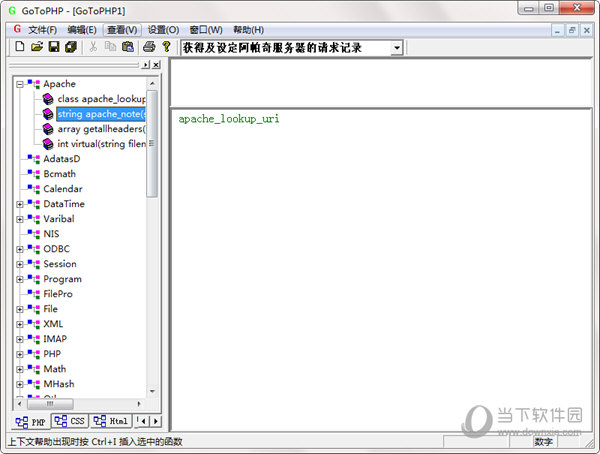Click the GoToPHP document icon in menu bar
600x454 pixels.
pos(17,29)
